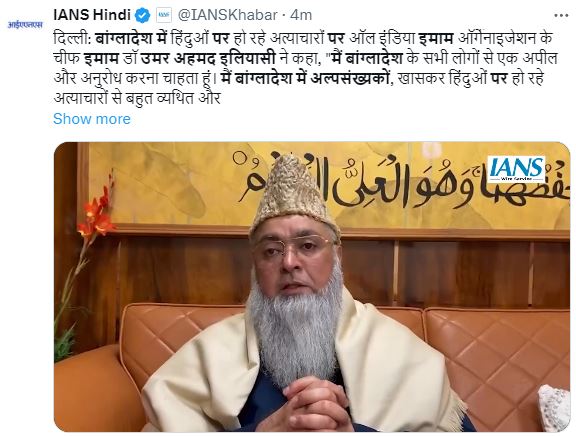Screen dimensions: 576x437
Task: Click the orange flower at video's left edge
Action: (97, 212)
